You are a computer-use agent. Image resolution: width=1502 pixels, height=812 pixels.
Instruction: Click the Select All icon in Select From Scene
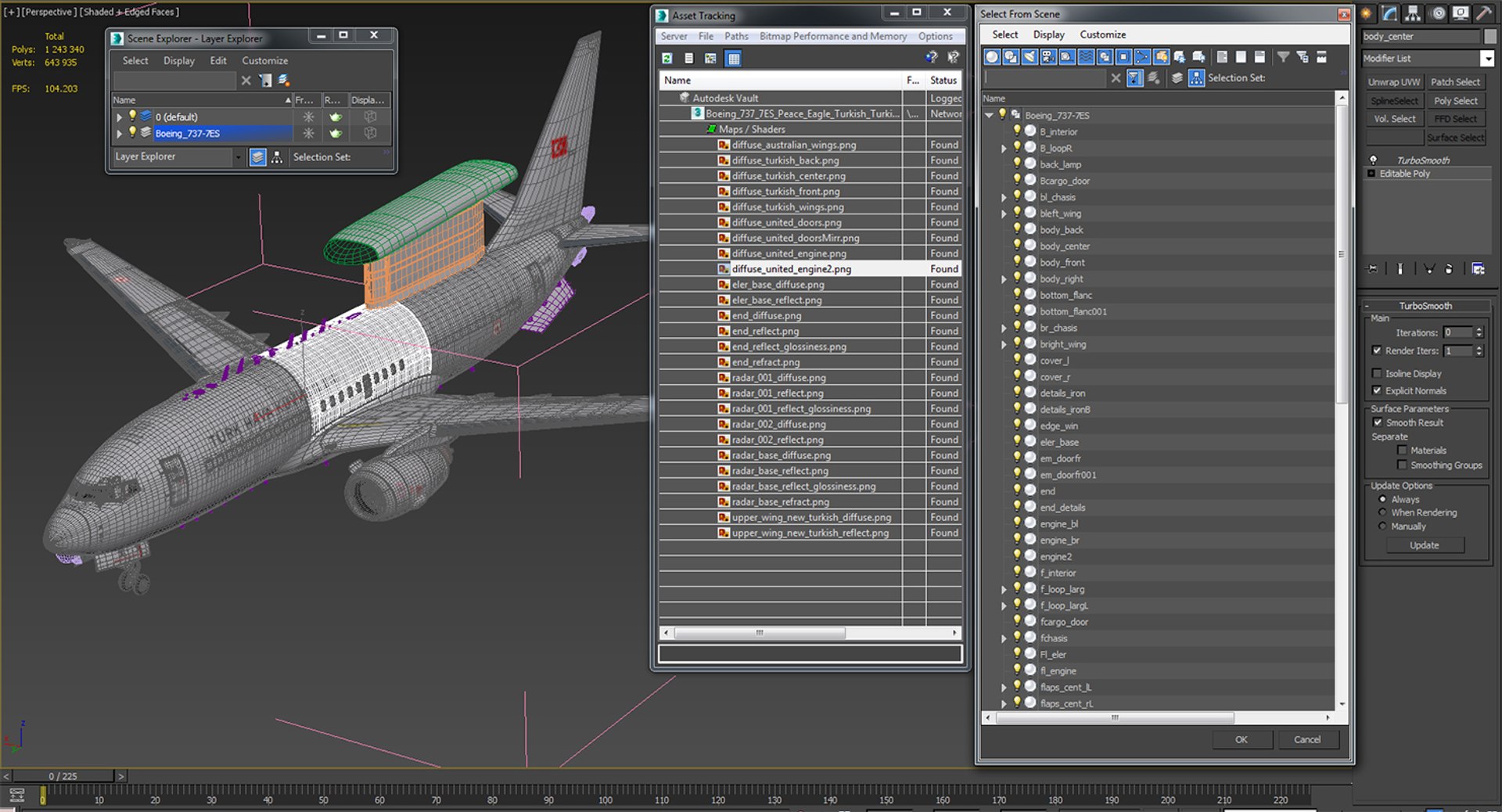point(1222,56)
